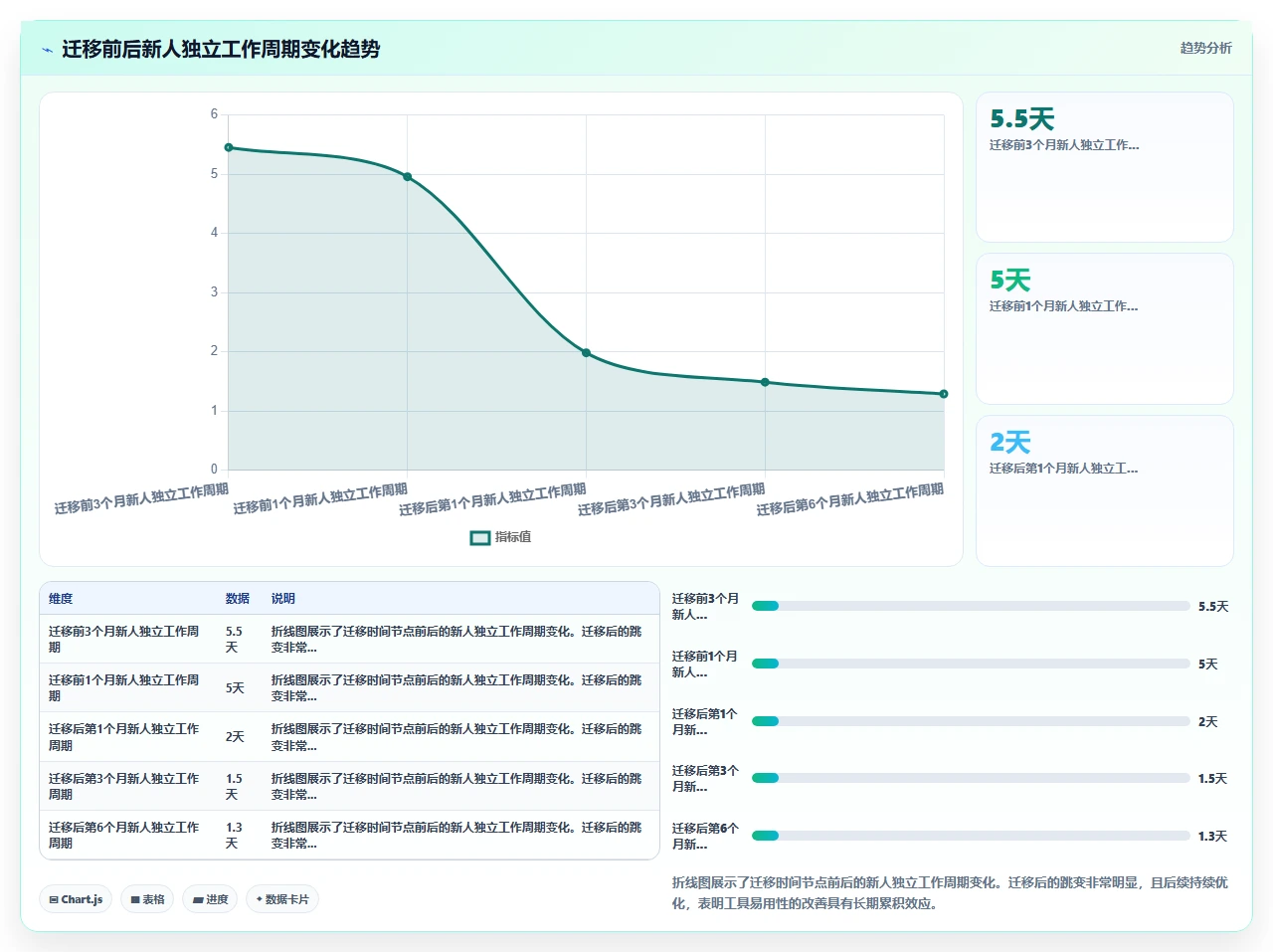Click the x-axis label 迁移前3个月新人独立工作周期
Viewport: 1273px width, 952px height.
pyautogui.click(x=141, y=498)
